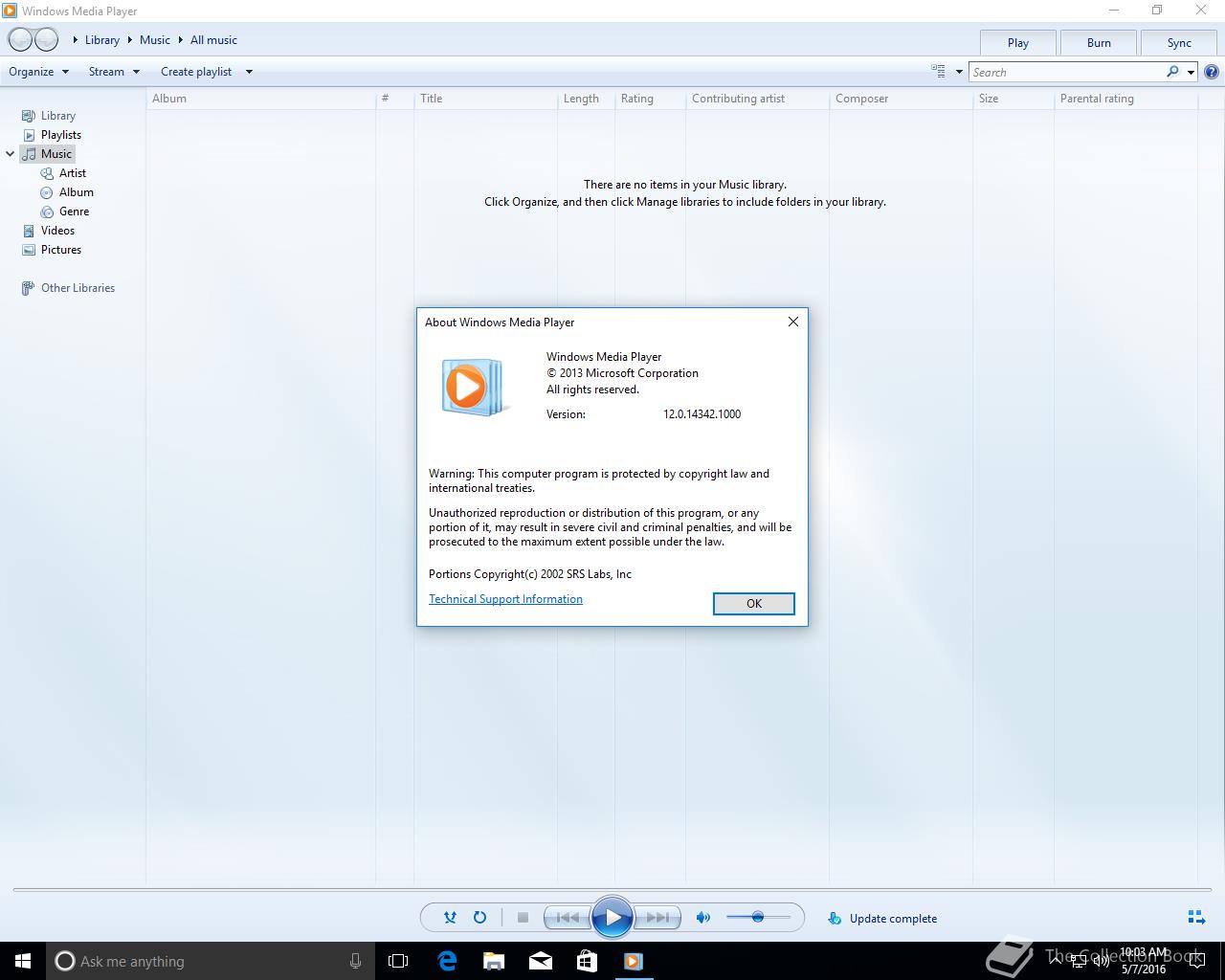1225x980 pixels.
Task: Click the seek bar above playback controls
Action: 612,890
